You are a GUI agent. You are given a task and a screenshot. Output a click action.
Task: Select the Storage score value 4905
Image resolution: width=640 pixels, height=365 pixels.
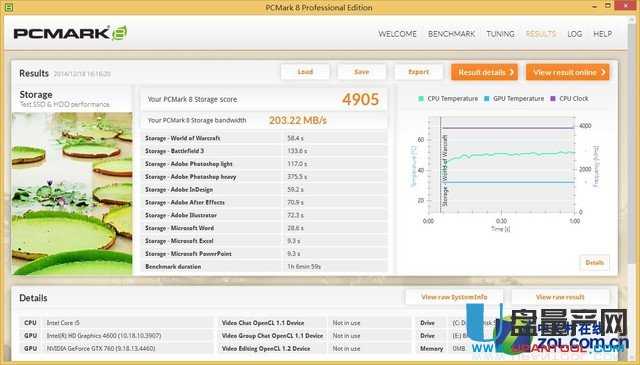[x=360, y=99]
